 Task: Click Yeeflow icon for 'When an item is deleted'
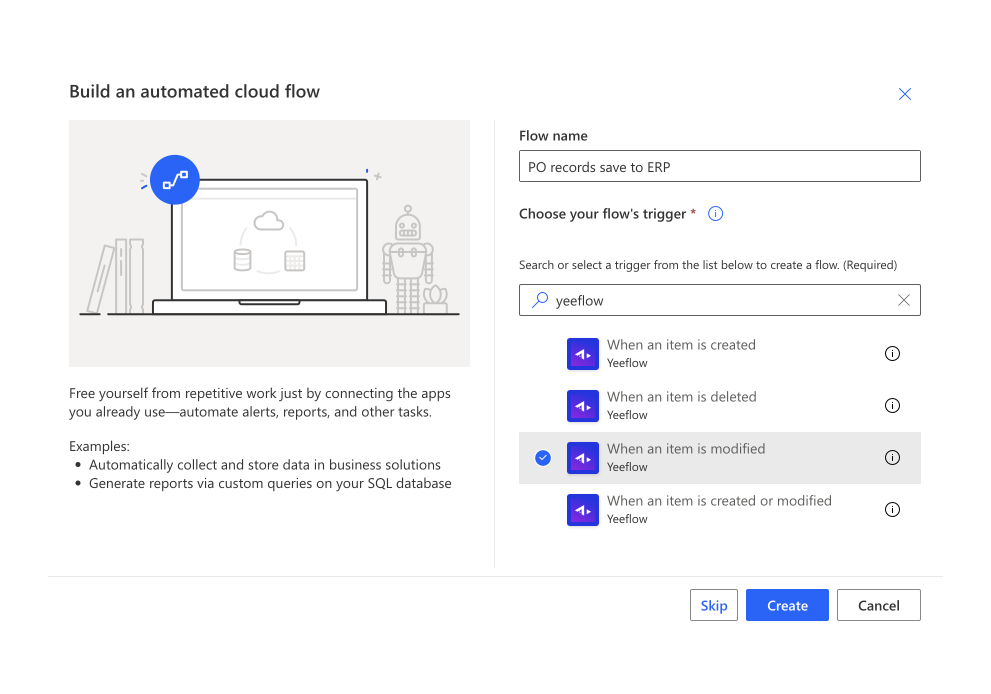[582, 406]
